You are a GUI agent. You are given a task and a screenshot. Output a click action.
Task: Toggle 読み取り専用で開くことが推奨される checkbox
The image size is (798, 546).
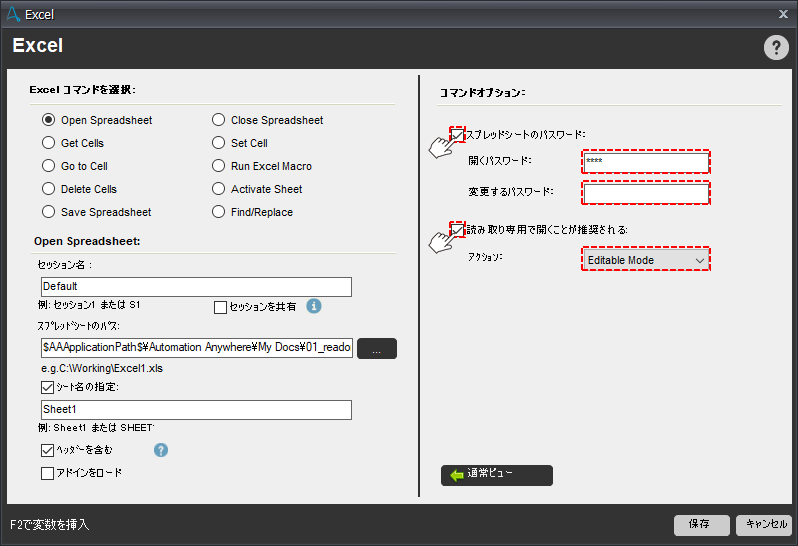coord(457,230)
